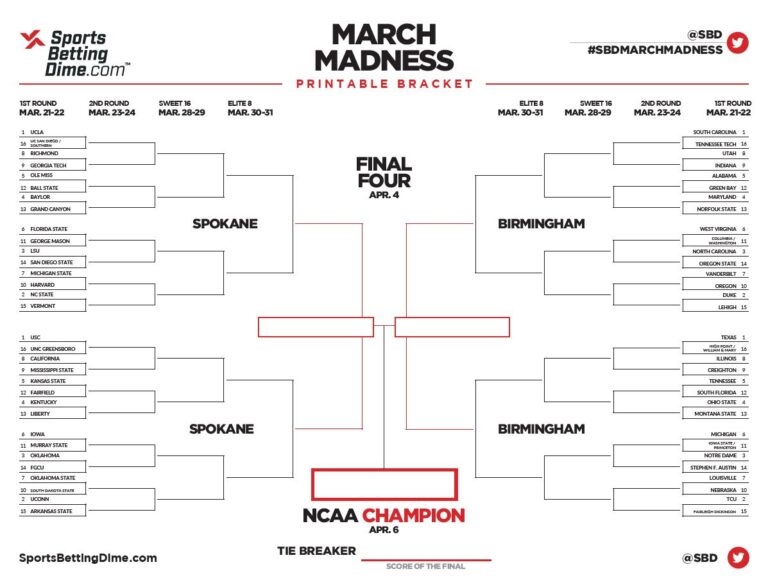Click the Printable Bracket subtitle
768x585 pixels.
[x=385, y=82]
